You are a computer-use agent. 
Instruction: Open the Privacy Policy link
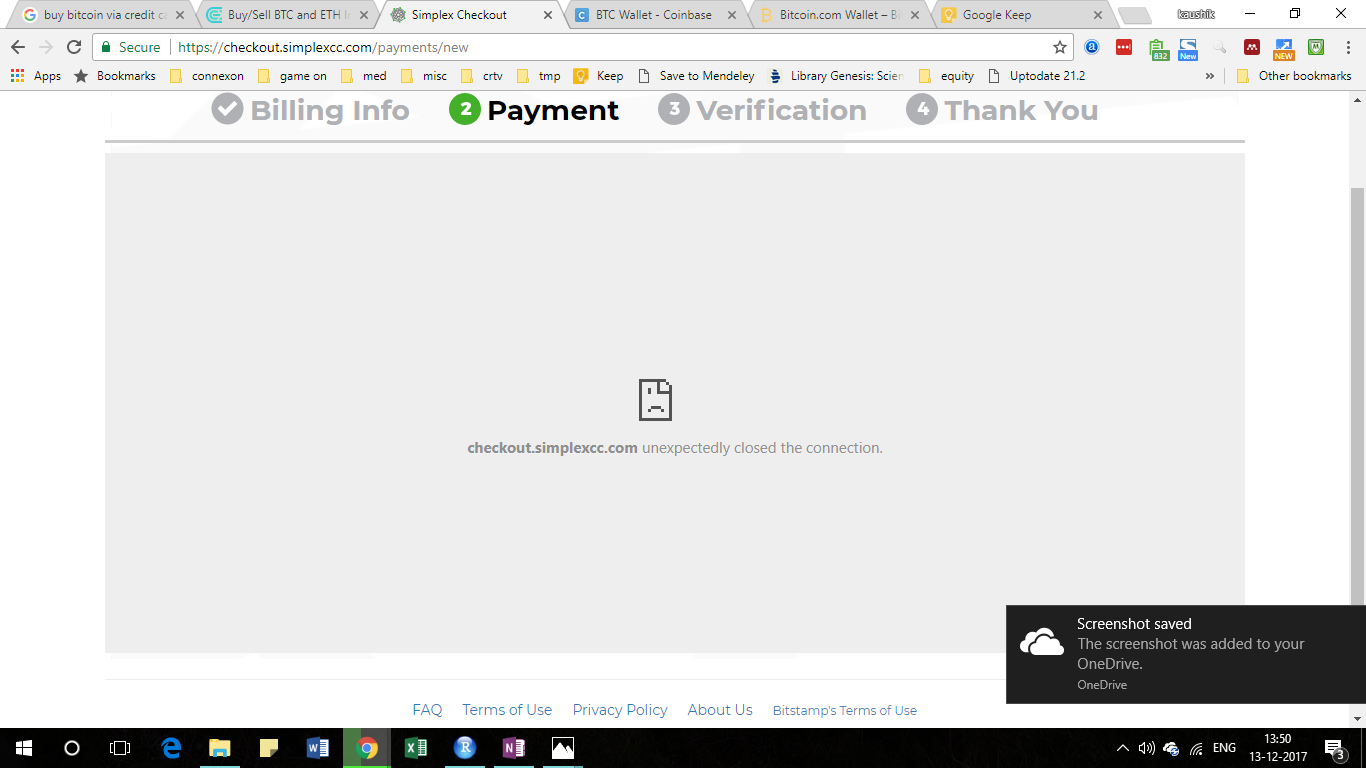(620, 710)
